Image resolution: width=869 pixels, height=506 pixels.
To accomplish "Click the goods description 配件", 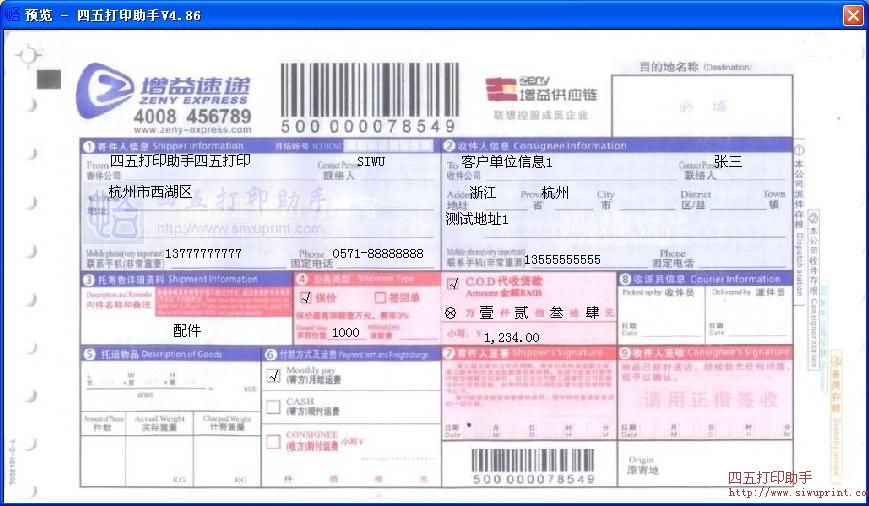I will pyautogui.click(x=187, y=331).
